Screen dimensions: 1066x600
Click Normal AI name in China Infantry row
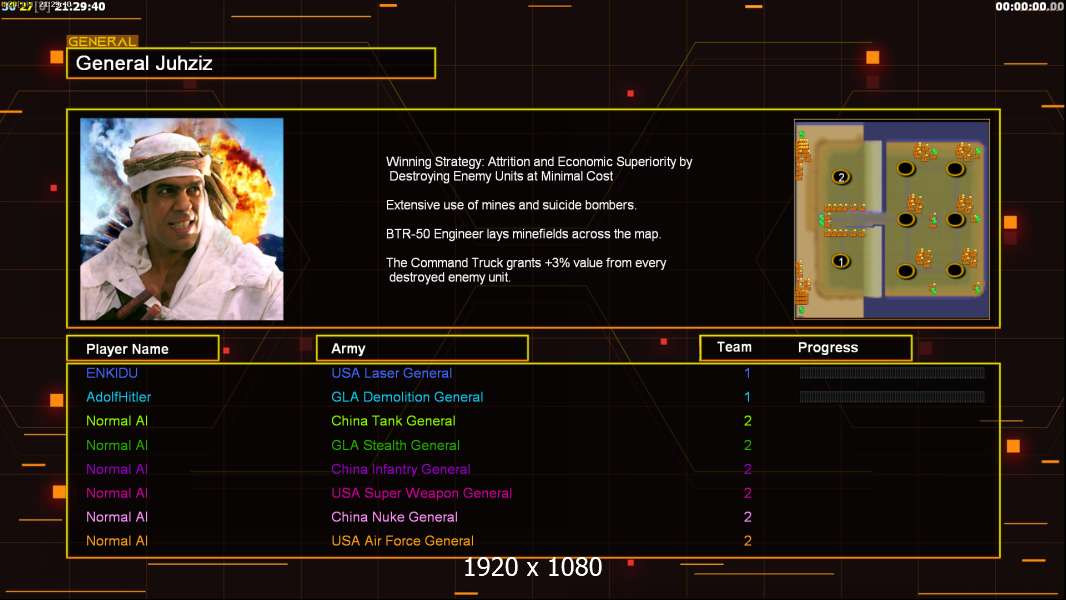tap(117, 470)
